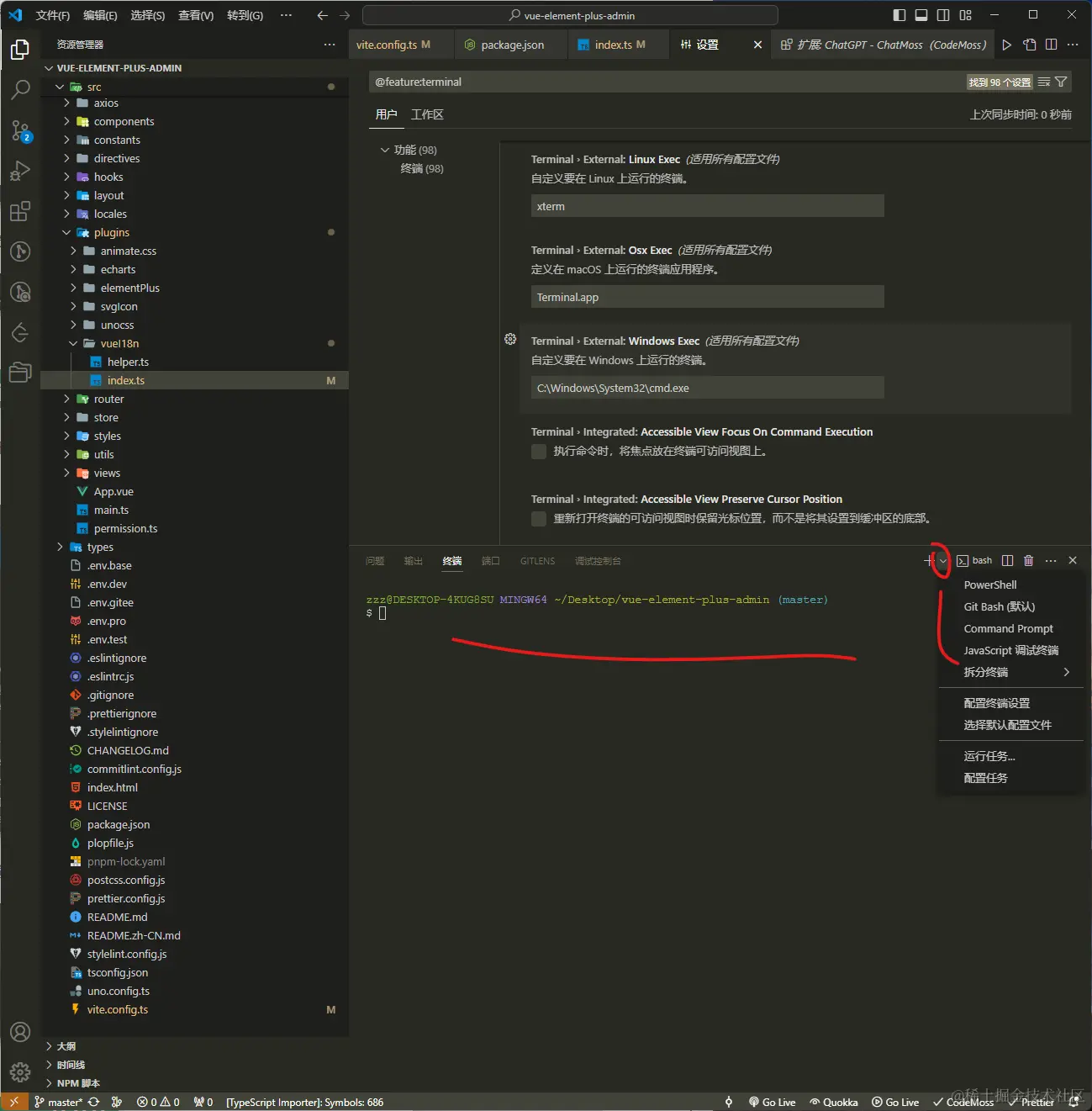The height and width of the screenshot is (1111, 1092).
Task: Click the Linux Exec xterm input field
Action: pos(707,206)
